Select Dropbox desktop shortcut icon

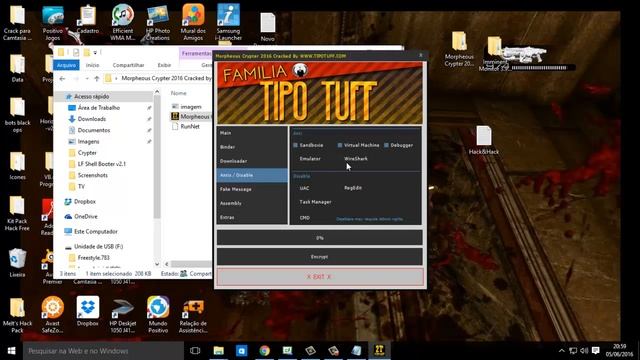tap(87, 311)
